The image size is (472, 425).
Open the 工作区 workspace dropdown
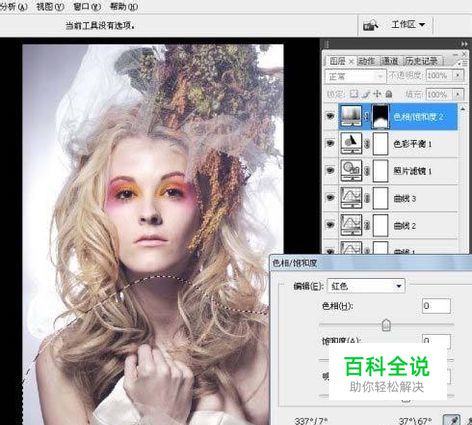[408, 25]
